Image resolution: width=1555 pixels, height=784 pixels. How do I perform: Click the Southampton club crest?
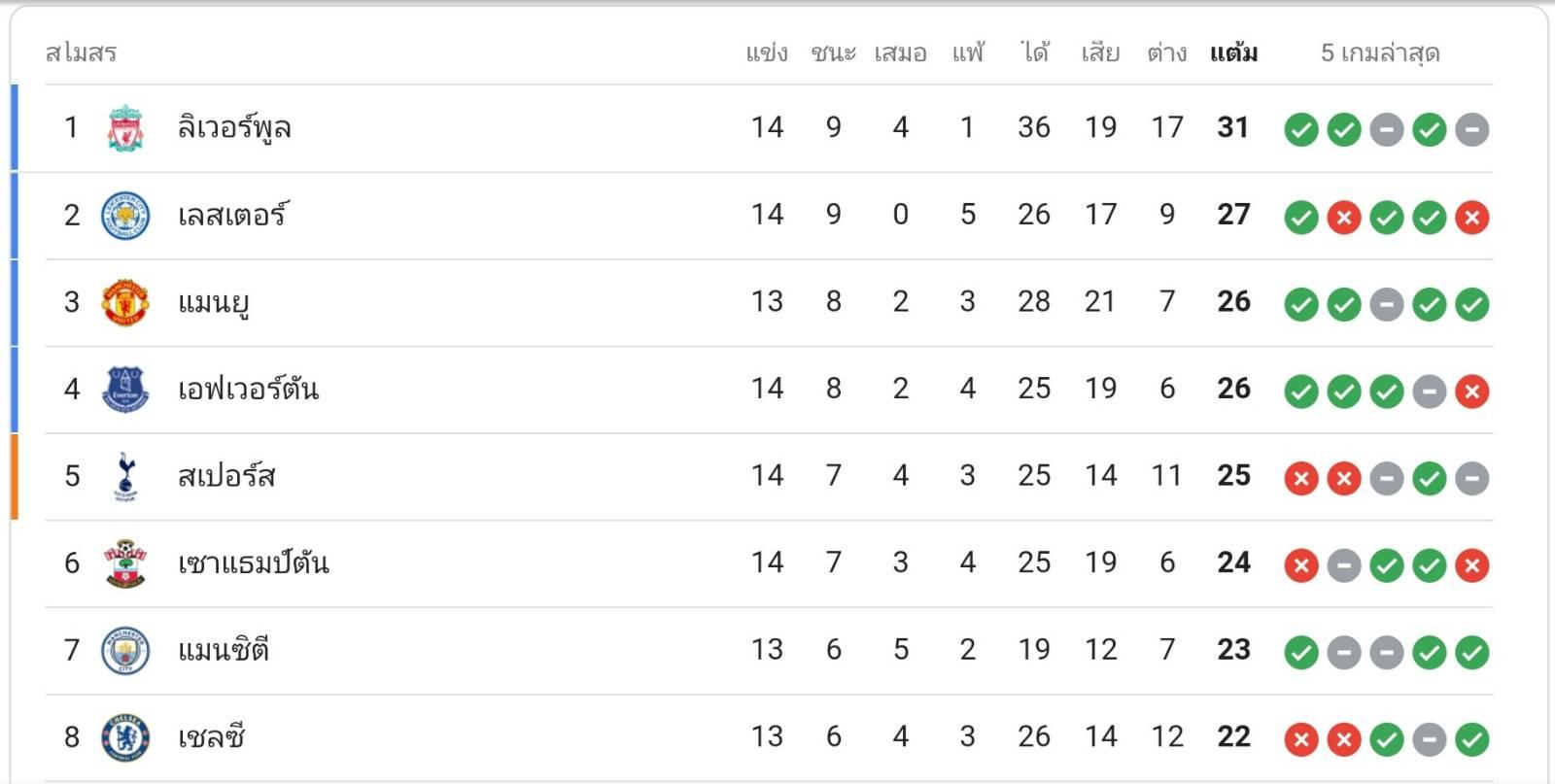[125, 563]
